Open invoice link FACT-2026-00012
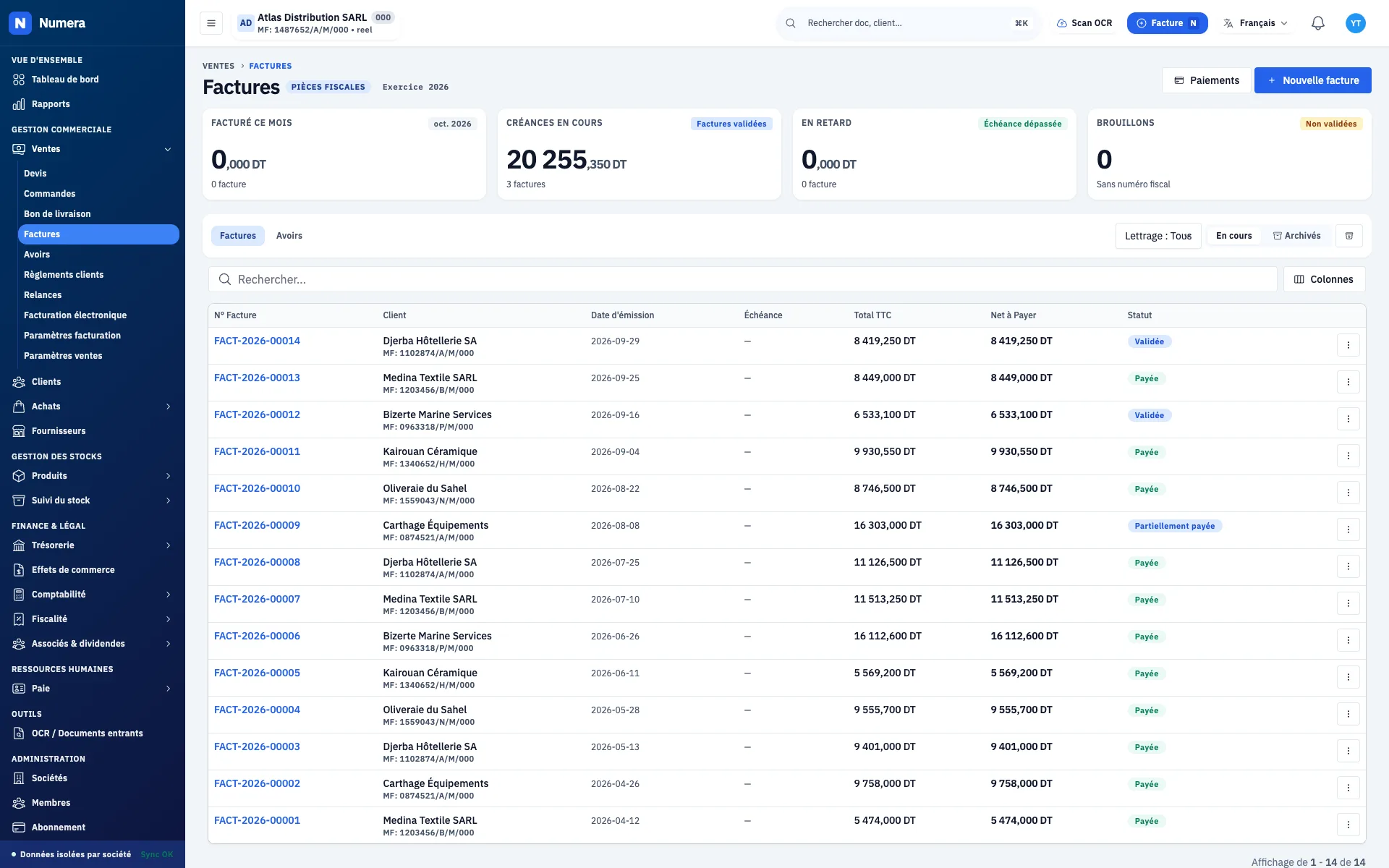1389x868 pixels. click(x=257, y=414)
